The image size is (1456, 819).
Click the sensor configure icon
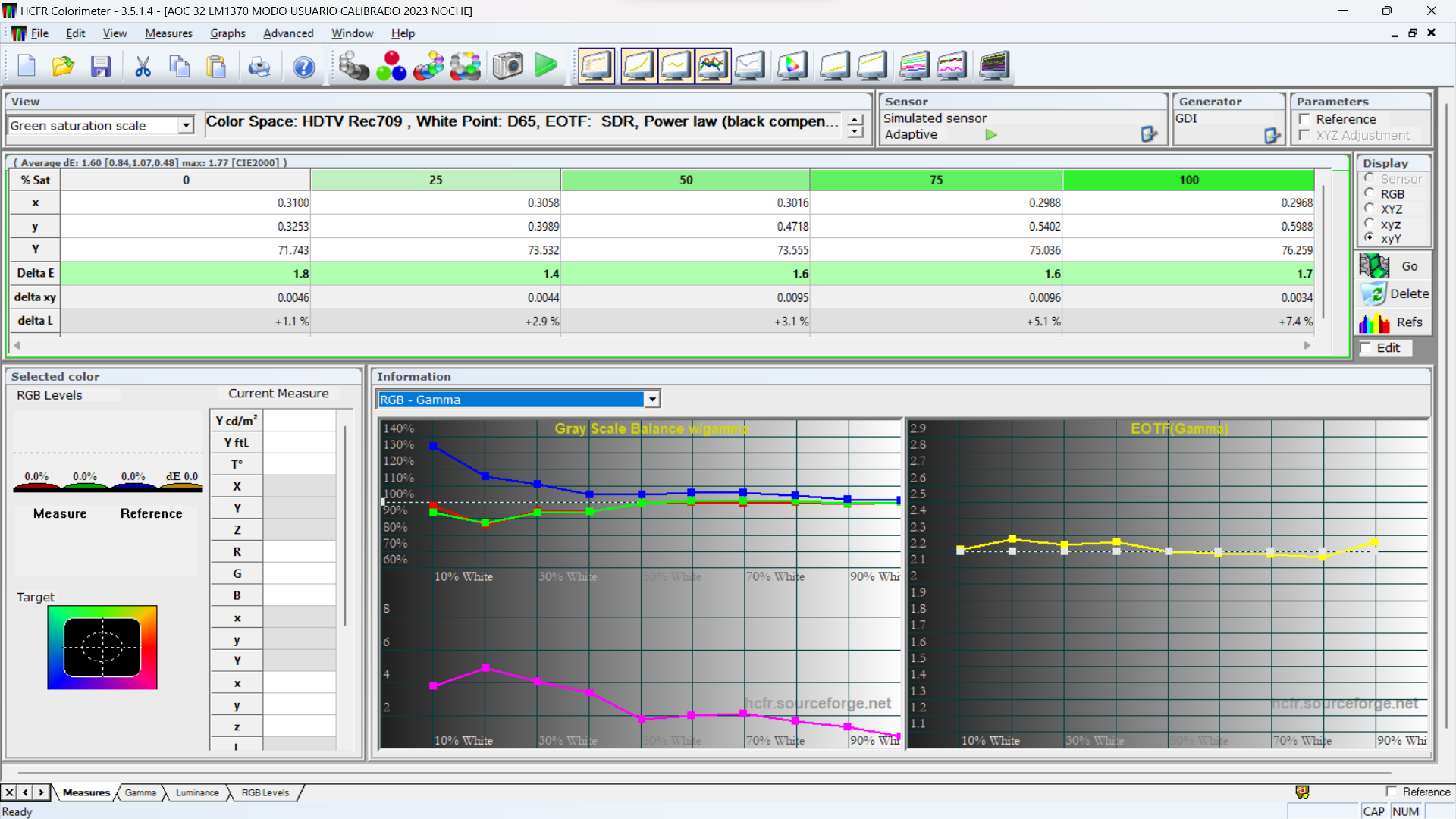(1149, 134)
